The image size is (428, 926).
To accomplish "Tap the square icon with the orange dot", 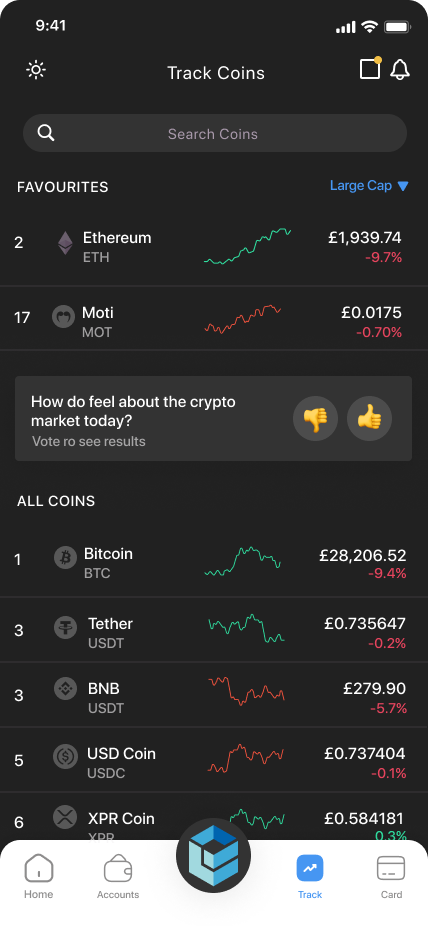I will (371, 69).
